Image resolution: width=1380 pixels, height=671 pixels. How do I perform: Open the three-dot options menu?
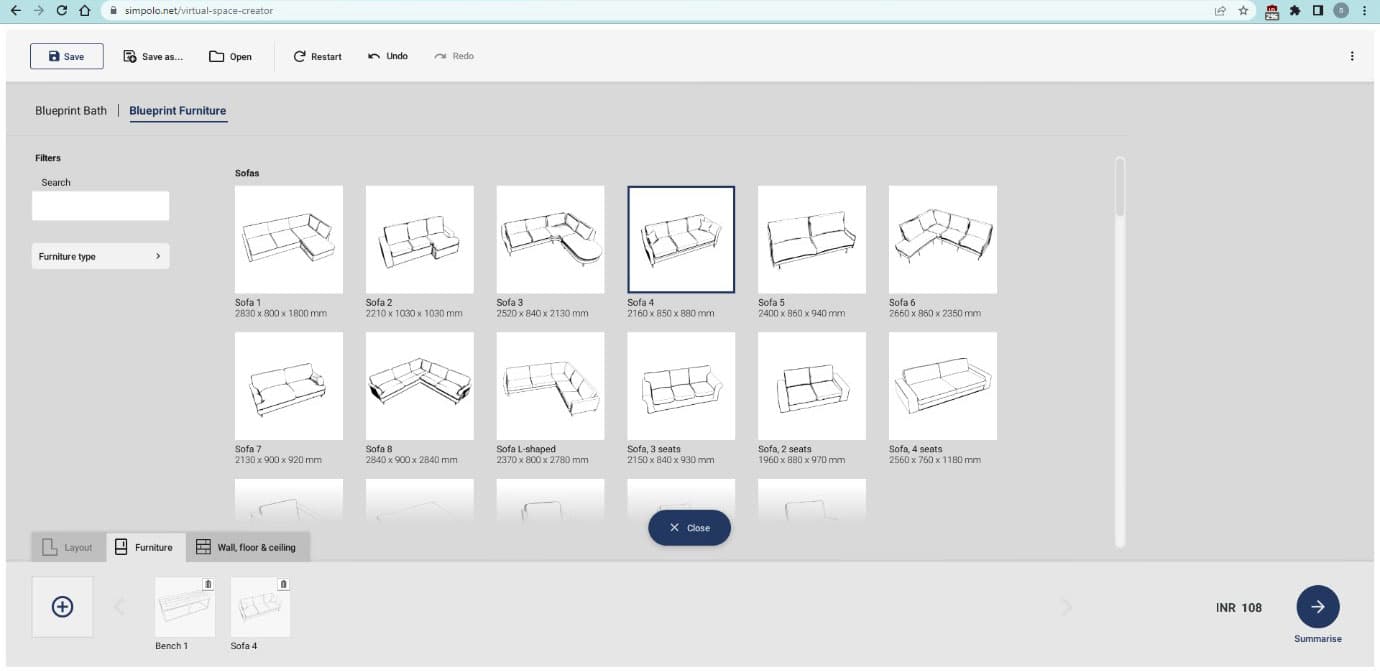tap(1352, 56)
